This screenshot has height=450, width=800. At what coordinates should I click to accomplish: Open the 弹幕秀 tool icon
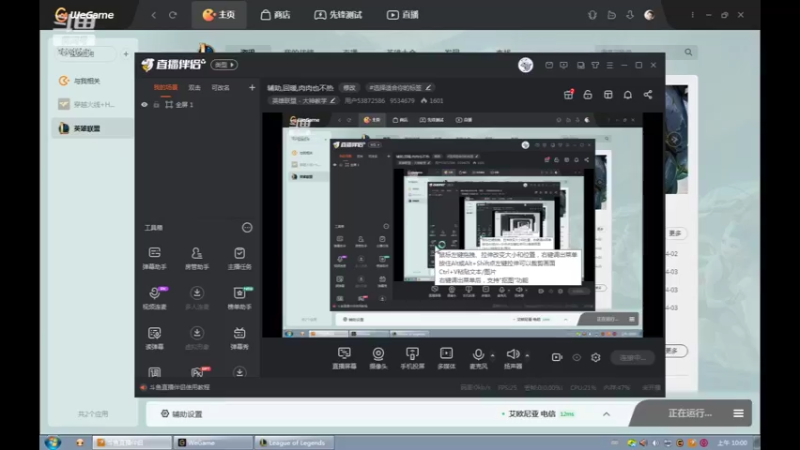(x=239, y=338)
